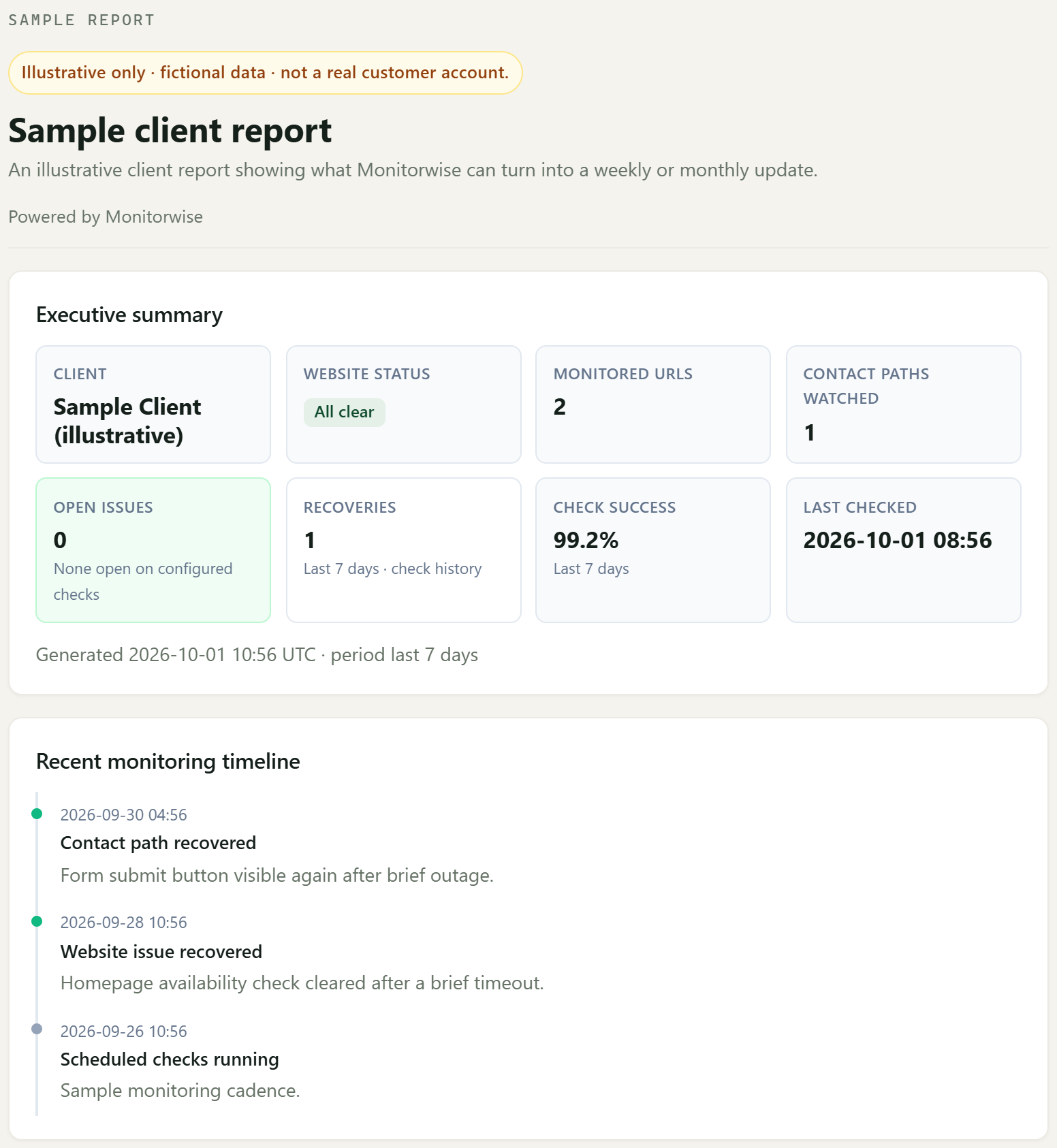
Task: Click the 'Website issue recovered' title
Action: tap(161, 951)
